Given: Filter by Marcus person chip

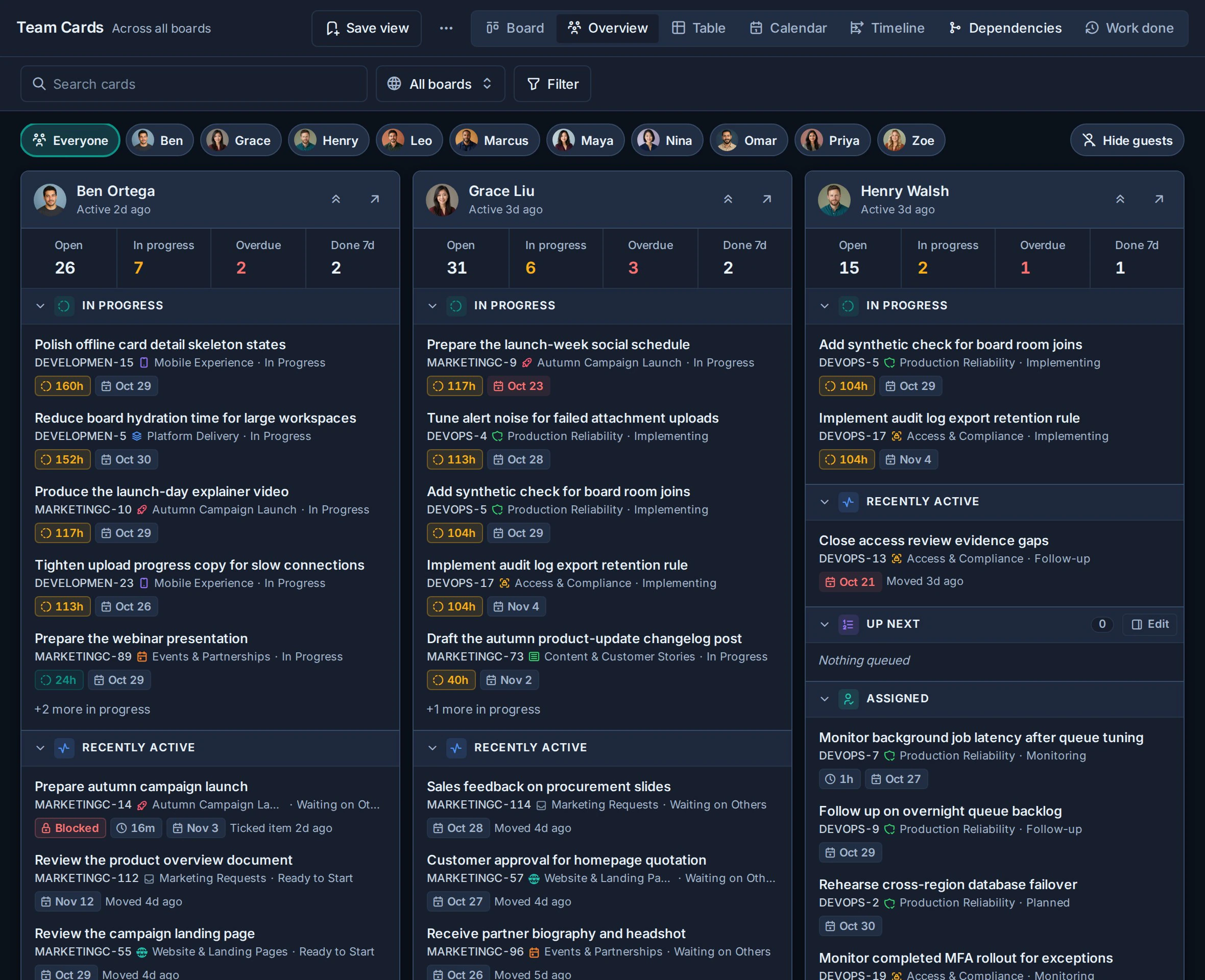Looking at the screenshot, I should (495, 140).
